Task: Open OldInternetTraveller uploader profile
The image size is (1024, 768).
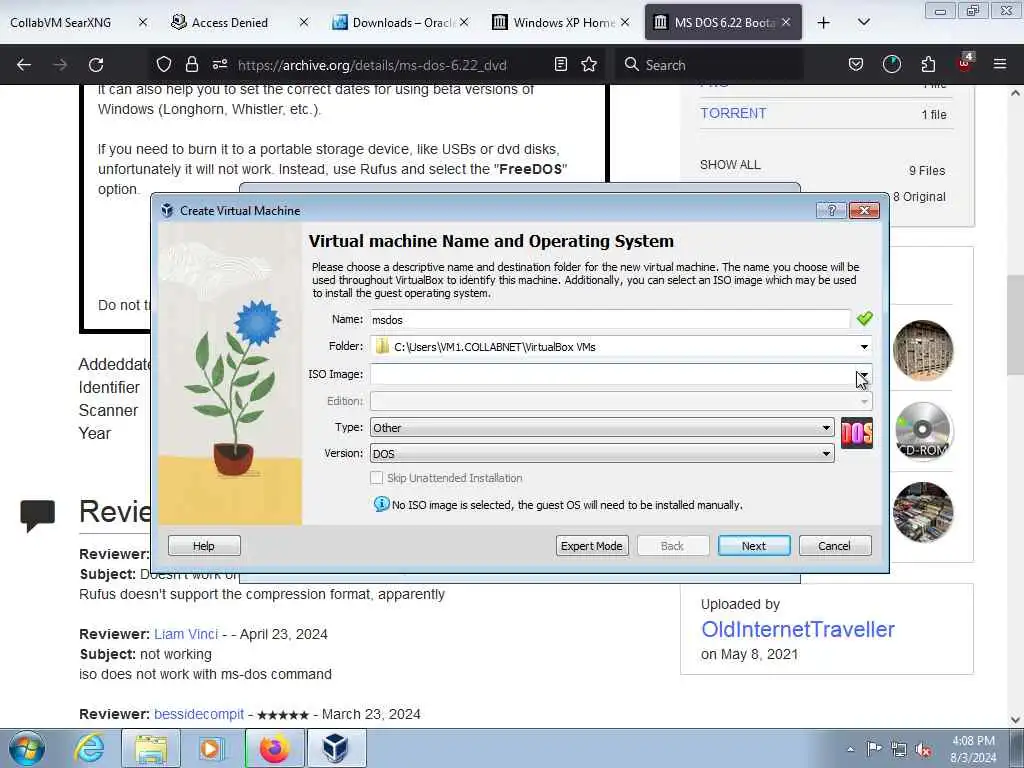Action: (797, 630)
